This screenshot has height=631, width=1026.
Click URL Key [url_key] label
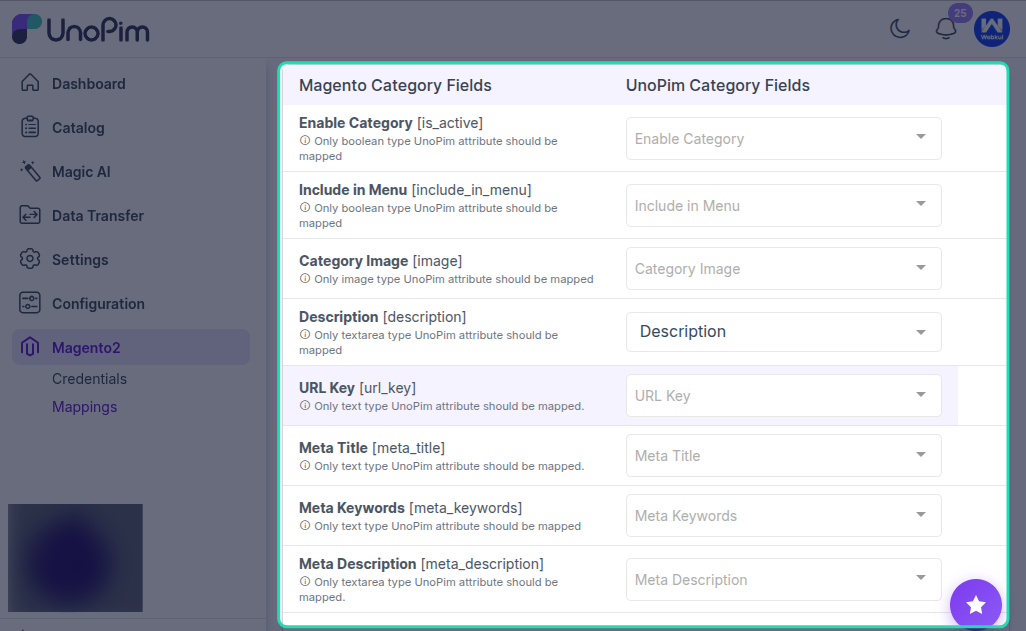[x=357, y=388]
